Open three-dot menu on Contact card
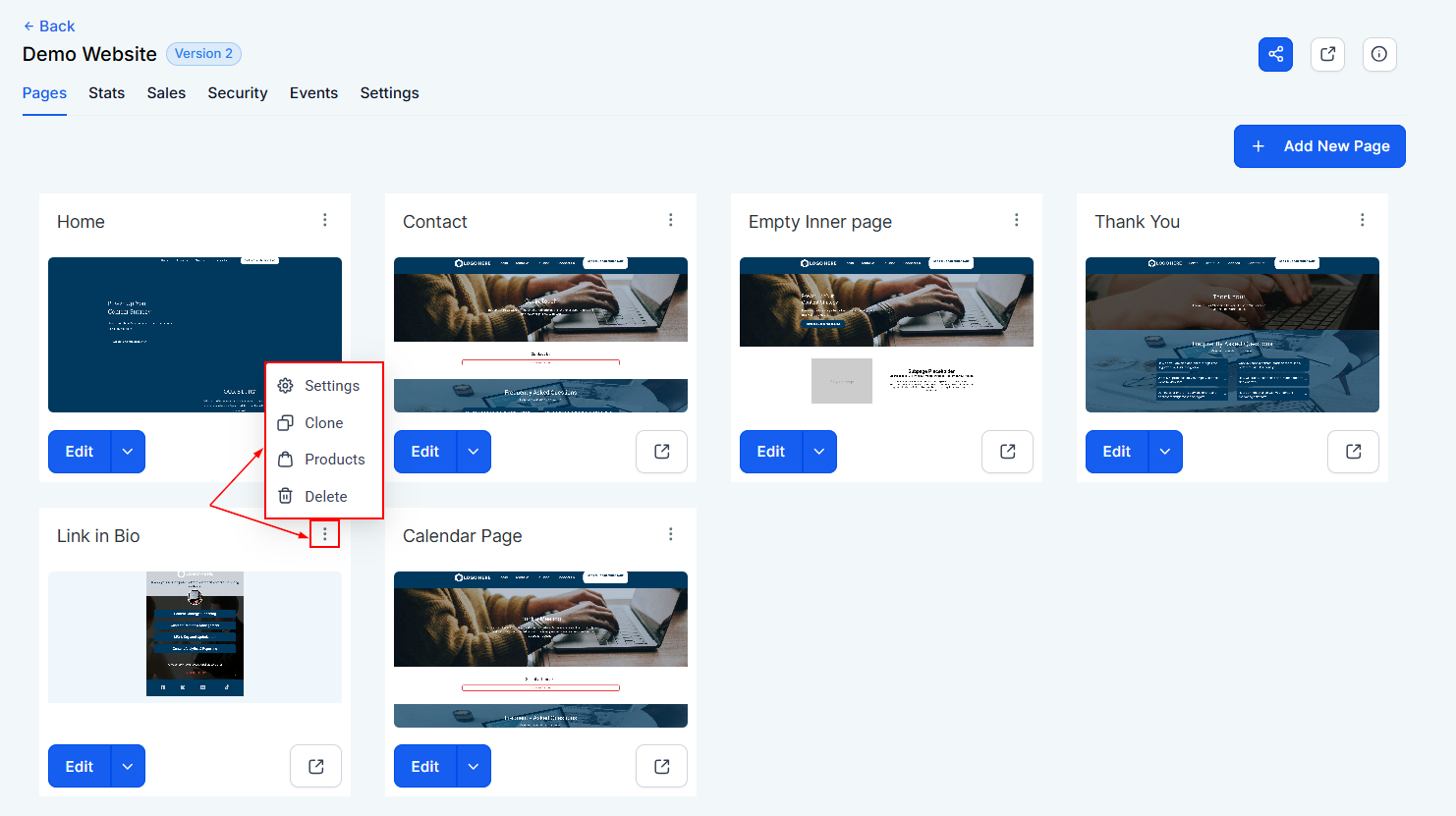This screenshot has height=816, width=1456. click(x=671, y=220)
